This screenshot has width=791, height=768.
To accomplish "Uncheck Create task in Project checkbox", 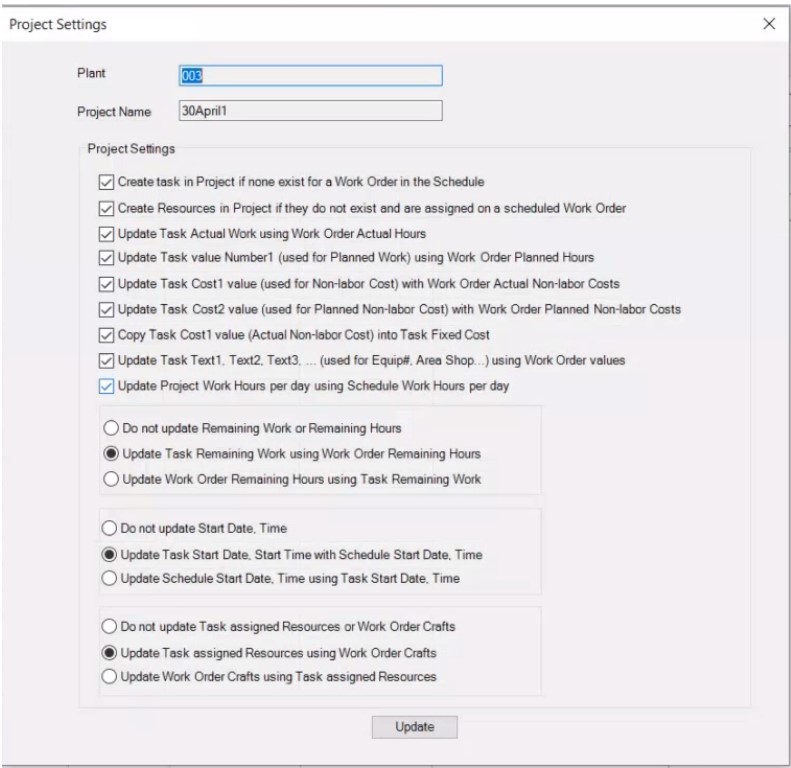I will 107,183.
